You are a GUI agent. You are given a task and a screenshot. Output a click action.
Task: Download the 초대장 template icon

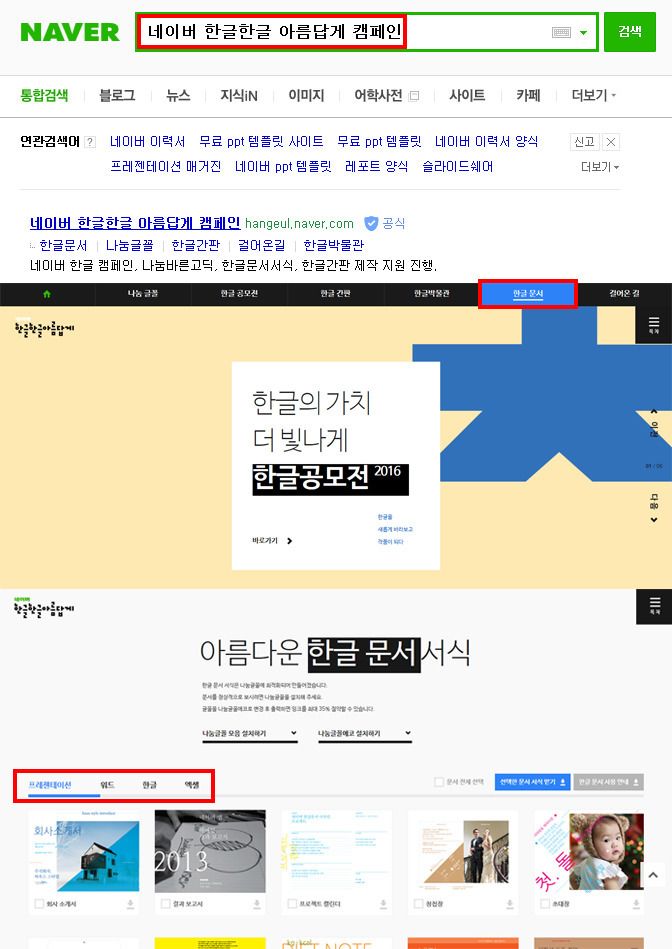pyautogui.click(x=636, y=904)
